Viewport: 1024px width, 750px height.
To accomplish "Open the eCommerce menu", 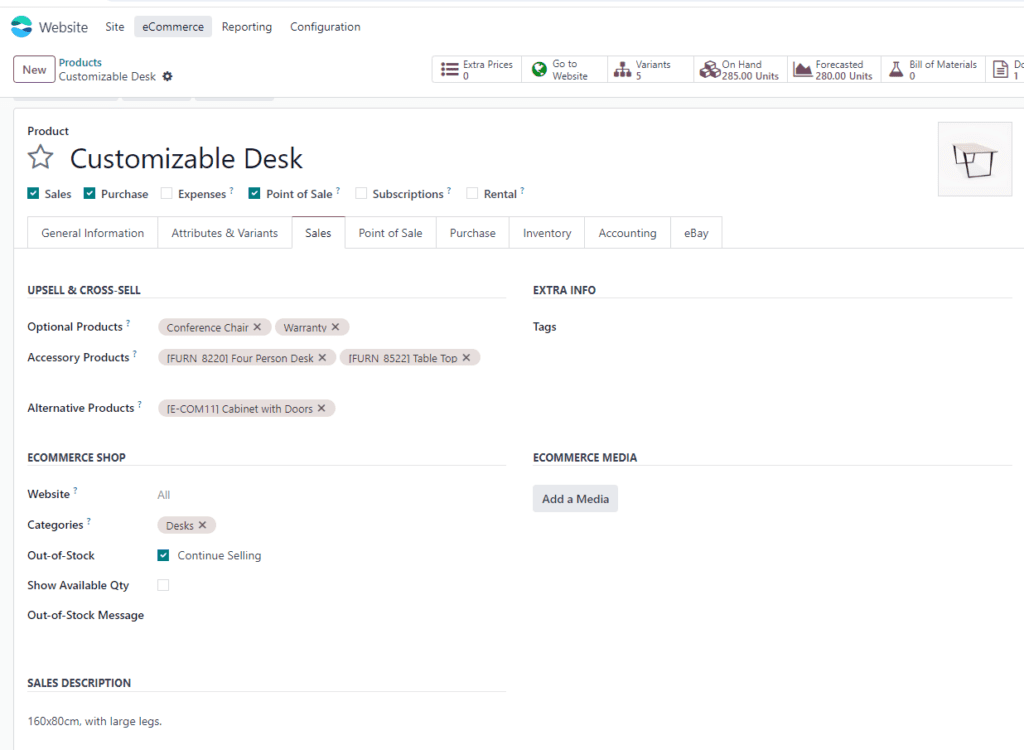I will pyautogui.click(x=173, y=27).
